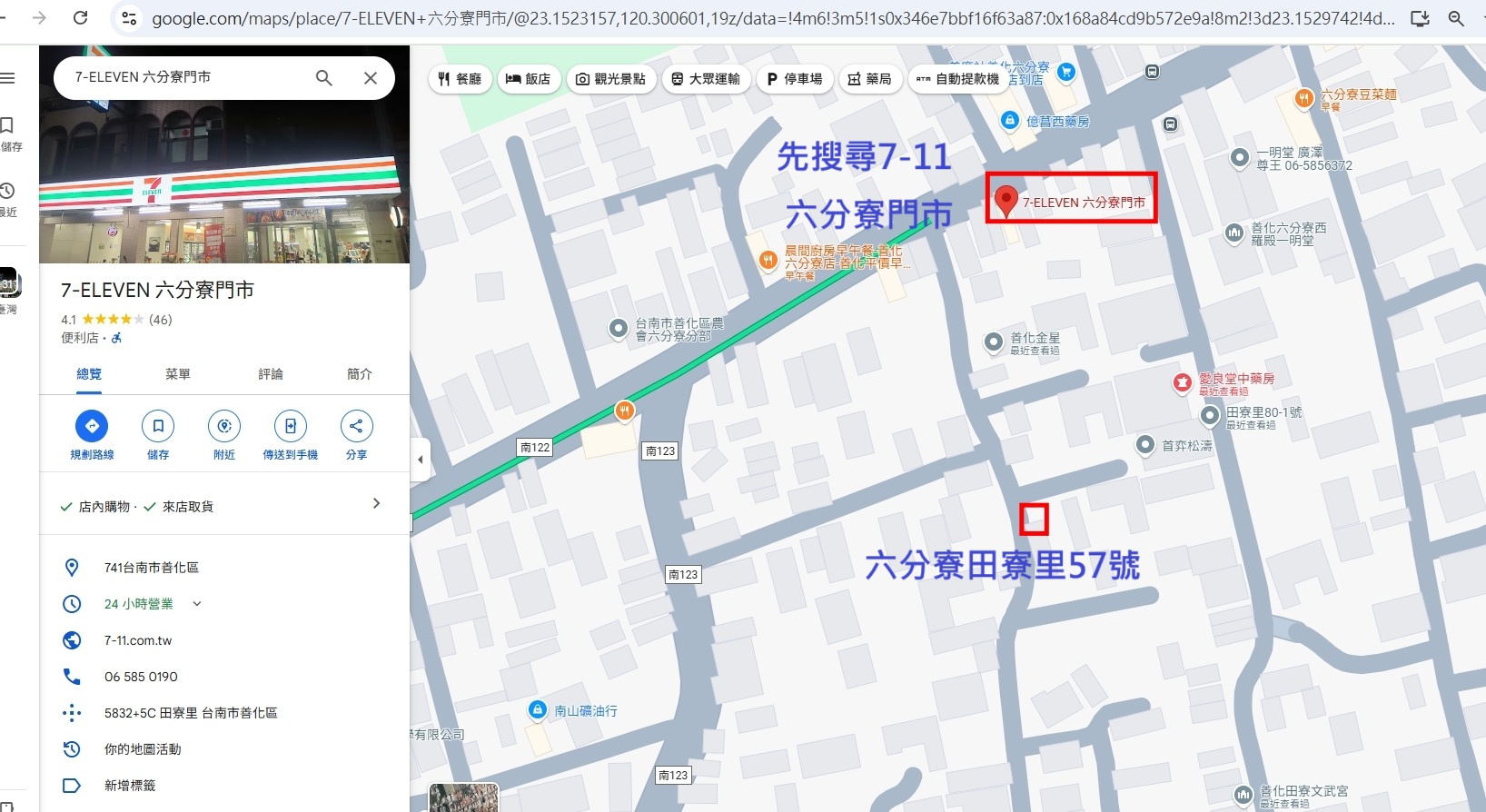Click the wheelchair accessible icon
Viewport: 1486px width, 812px height.
click(116, 338)
